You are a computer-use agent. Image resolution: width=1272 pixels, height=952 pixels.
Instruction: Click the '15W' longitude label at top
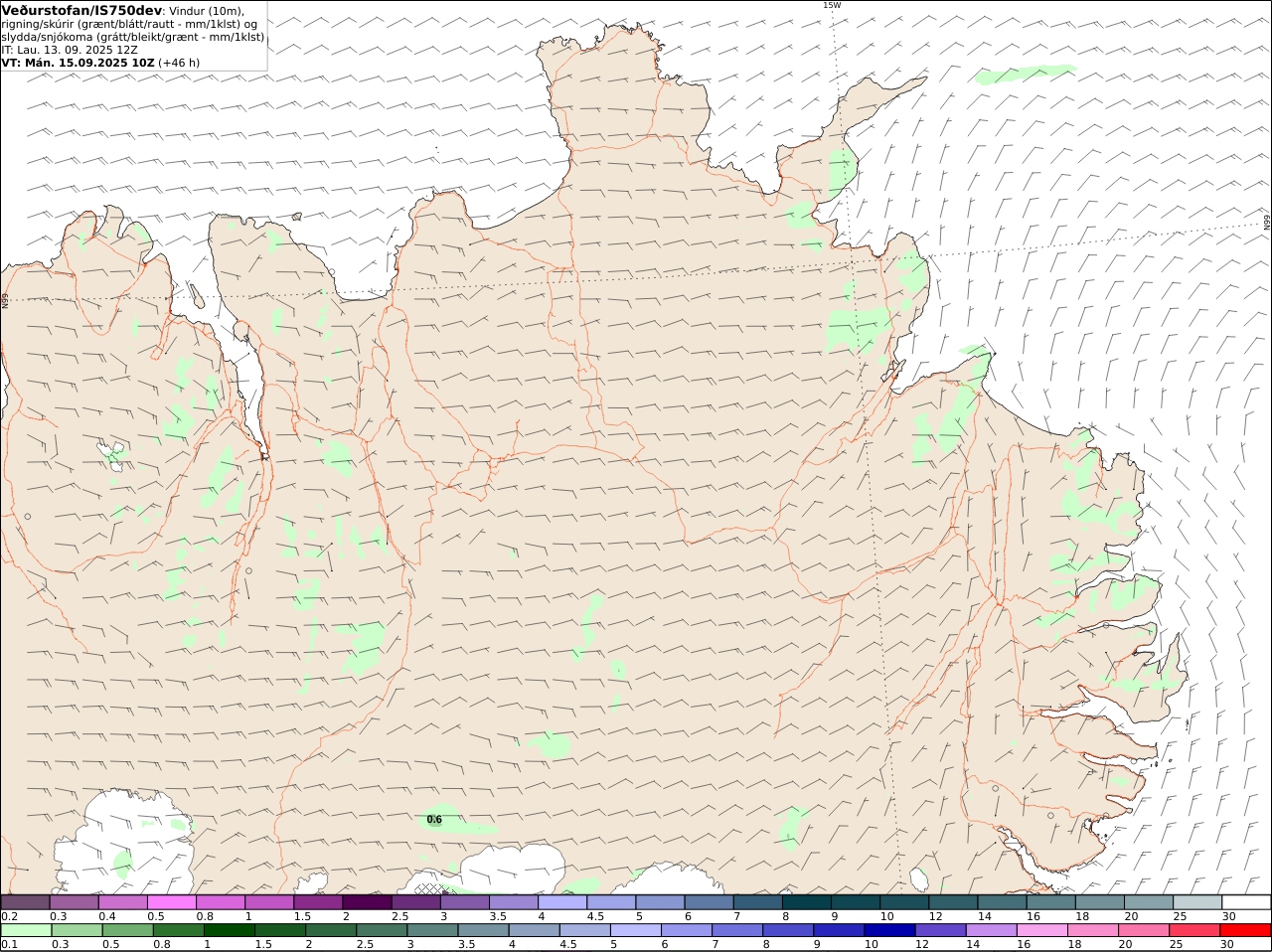tap(832, 5)
